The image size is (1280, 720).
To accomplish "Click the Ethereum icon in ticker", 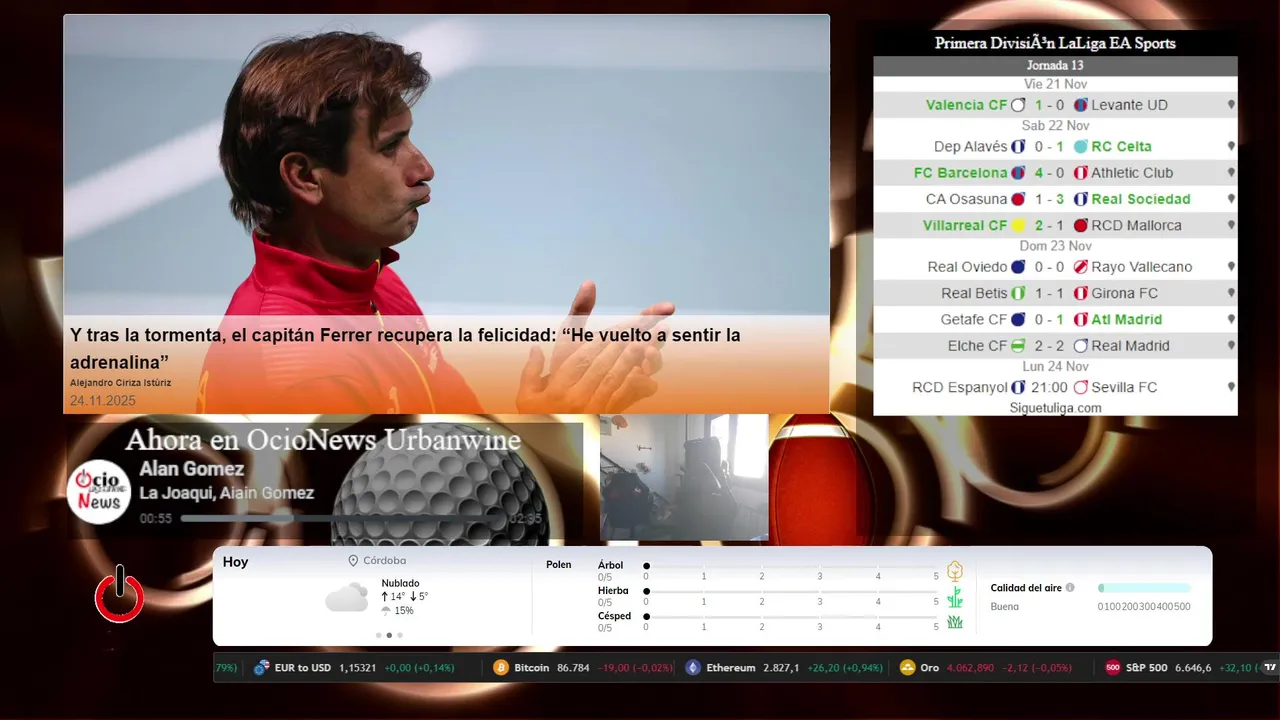I will pyautogui.click(x=693, y=667).
